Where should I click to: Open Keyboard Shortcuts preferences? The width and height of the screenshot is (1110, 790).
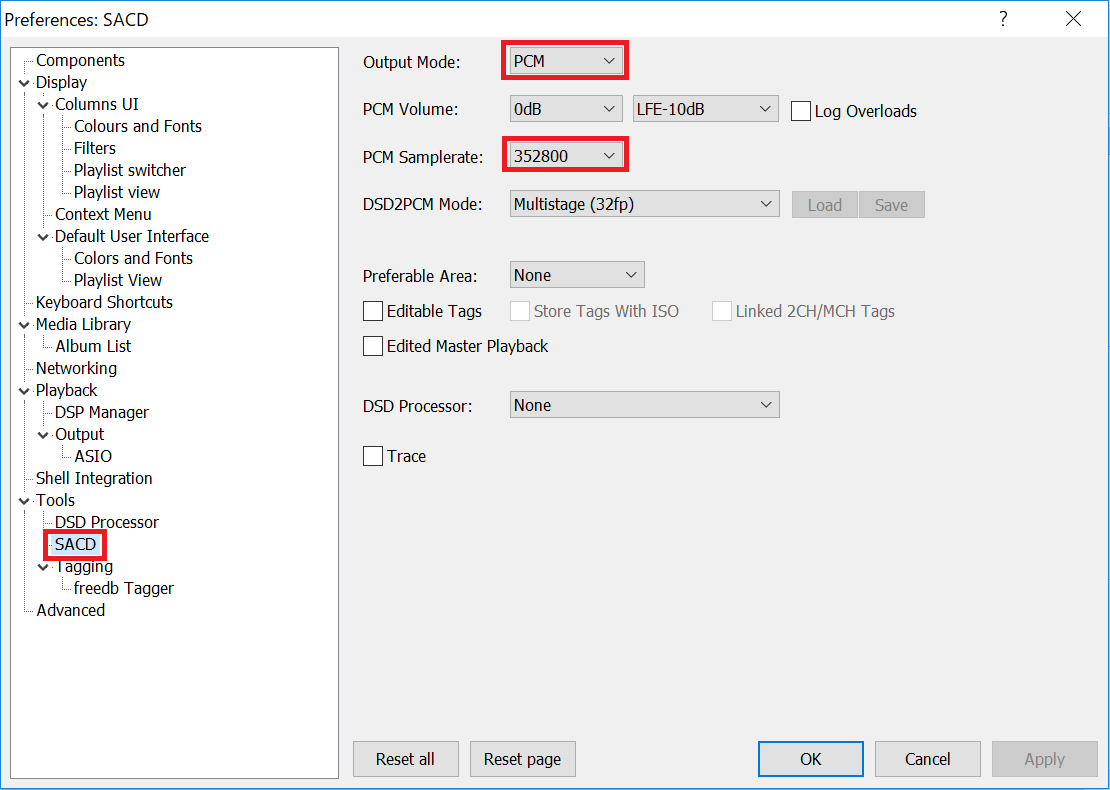pos(104,302)
